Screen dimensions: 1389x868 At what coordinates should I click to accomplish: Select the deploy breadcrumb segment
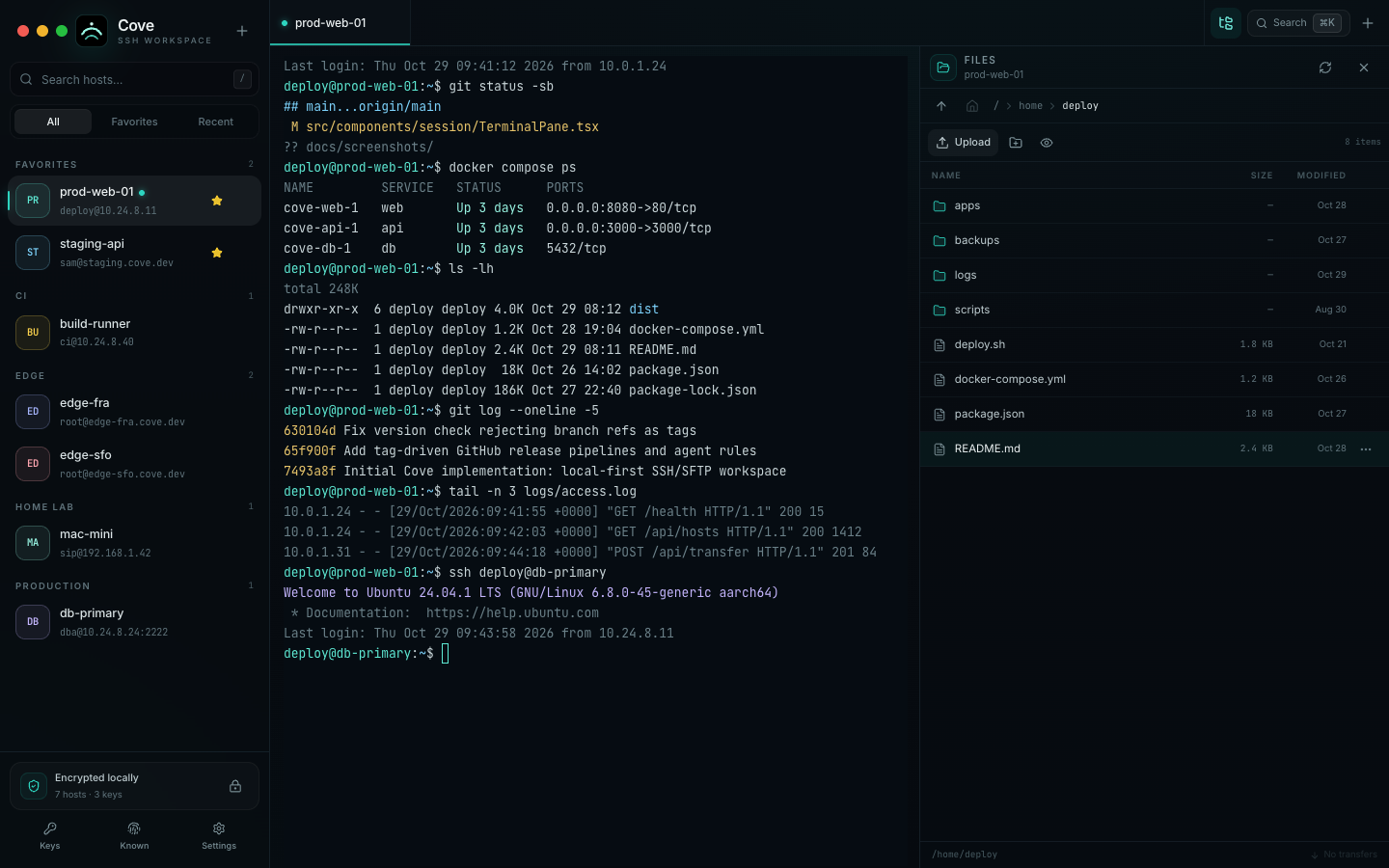(1080, 106)
